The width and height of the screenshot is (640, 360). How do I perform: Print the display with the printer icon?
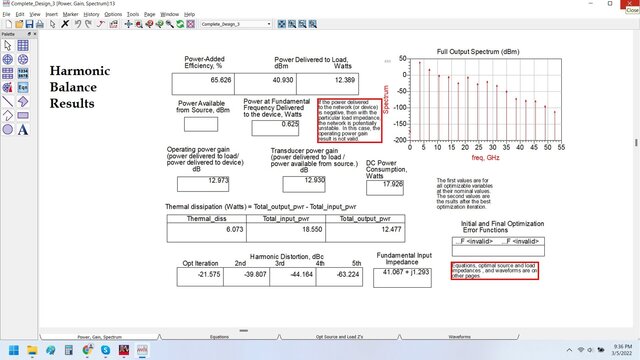tap(40, 24)
